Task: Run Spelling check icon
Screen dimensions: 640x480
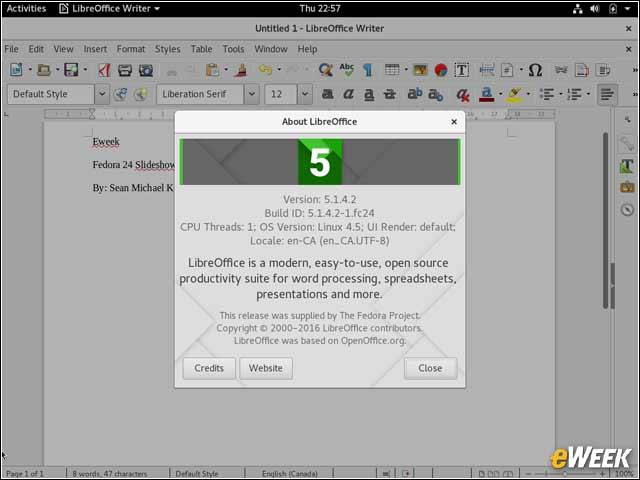Action: point(347,70)
